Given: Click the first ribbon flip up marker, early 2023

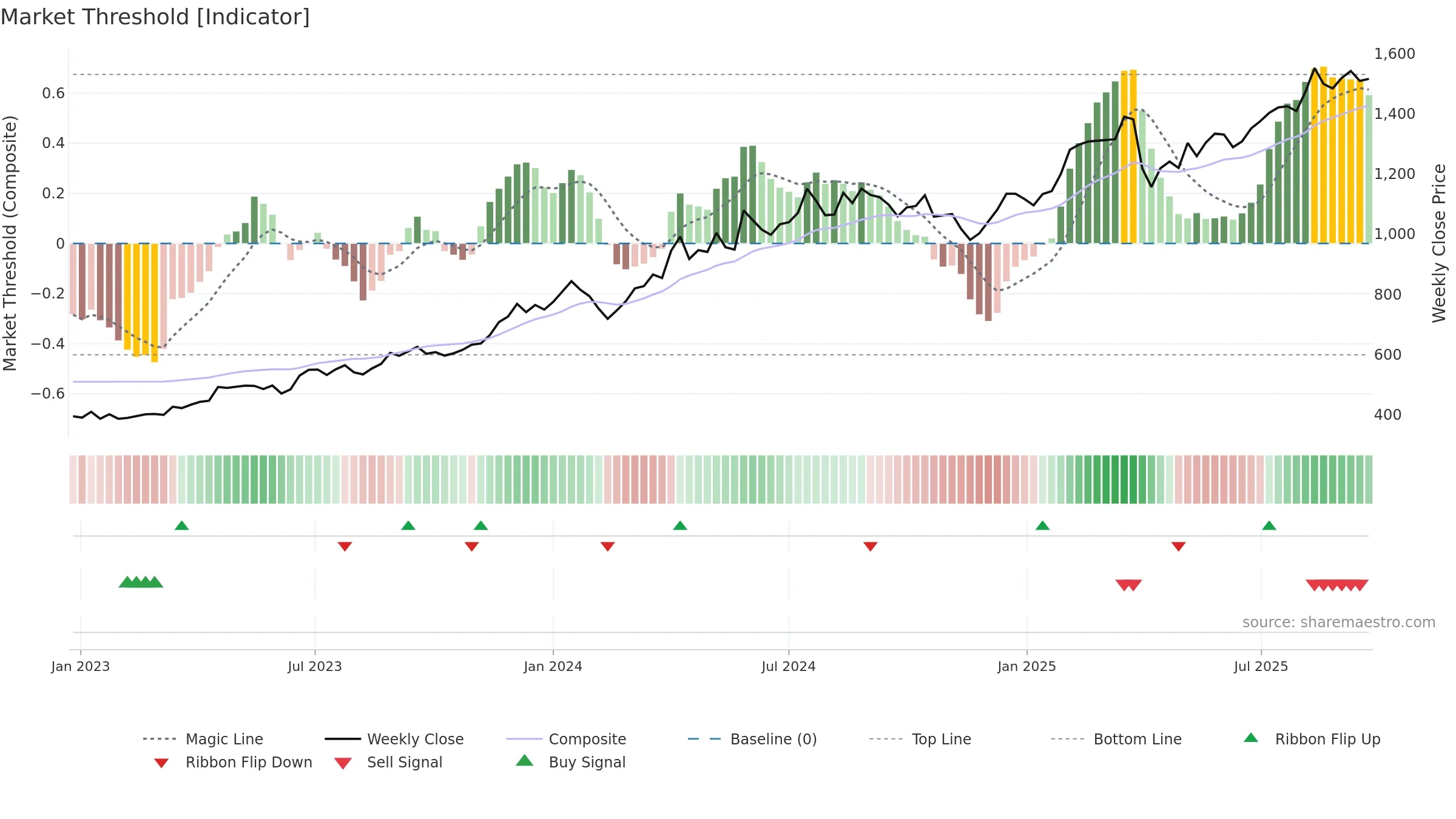Looking at the screenshot, I should click(181, 525).
